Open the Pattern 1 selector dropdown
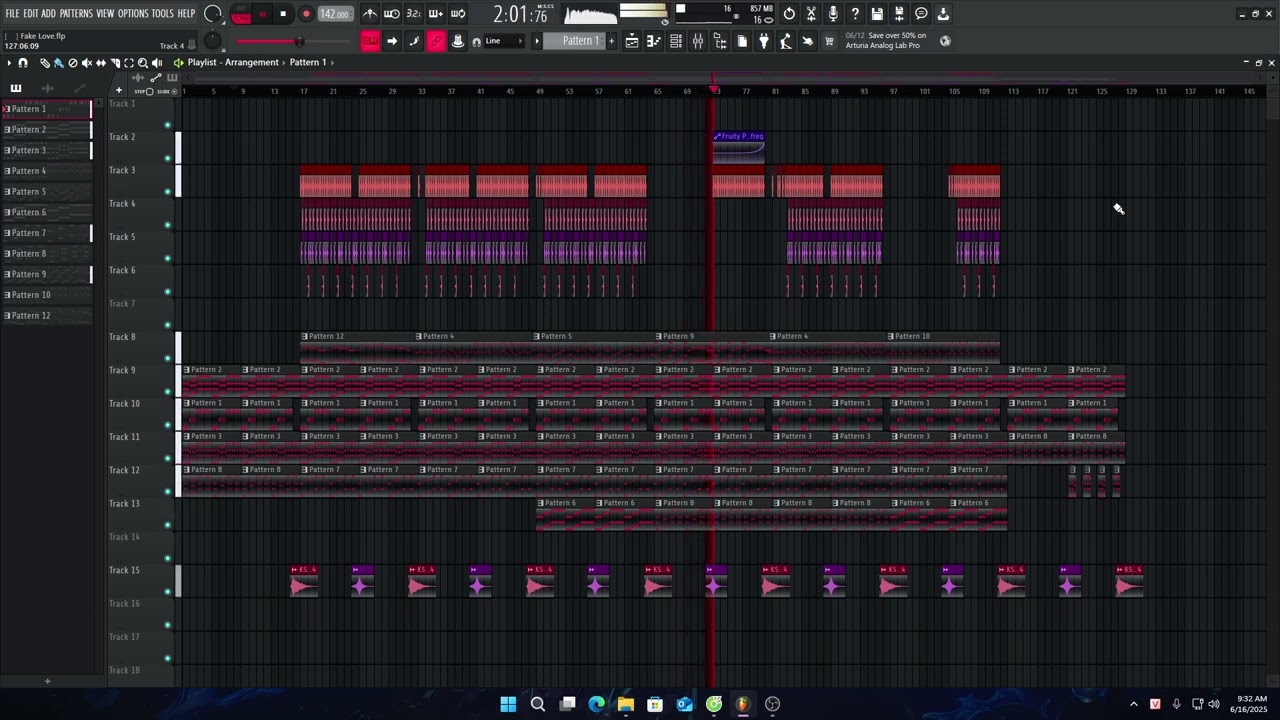 pyautogui.click(x=580, y=41)
